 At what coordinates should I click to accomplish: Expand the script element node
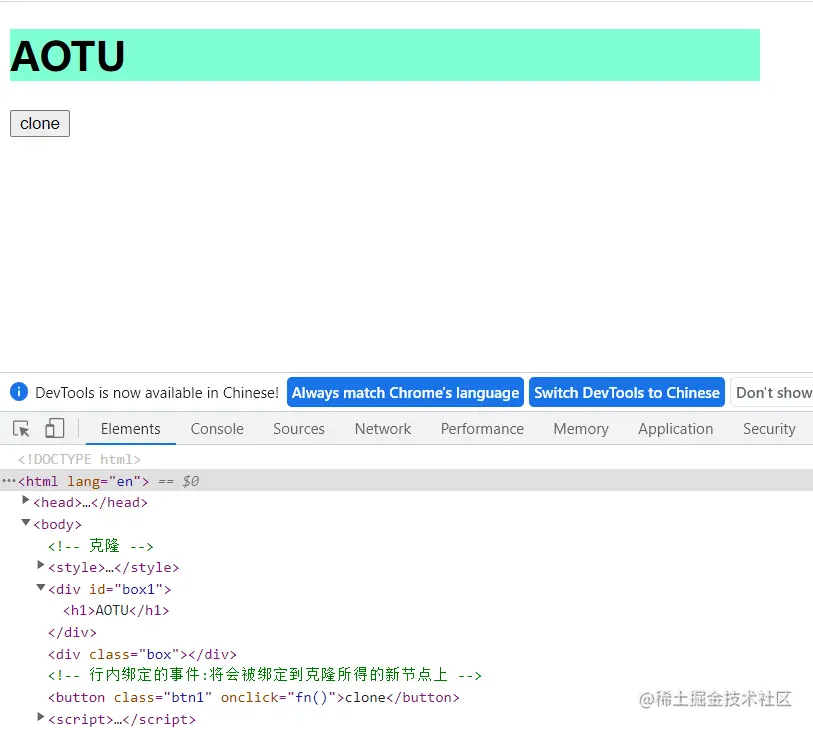coord(40,717)
